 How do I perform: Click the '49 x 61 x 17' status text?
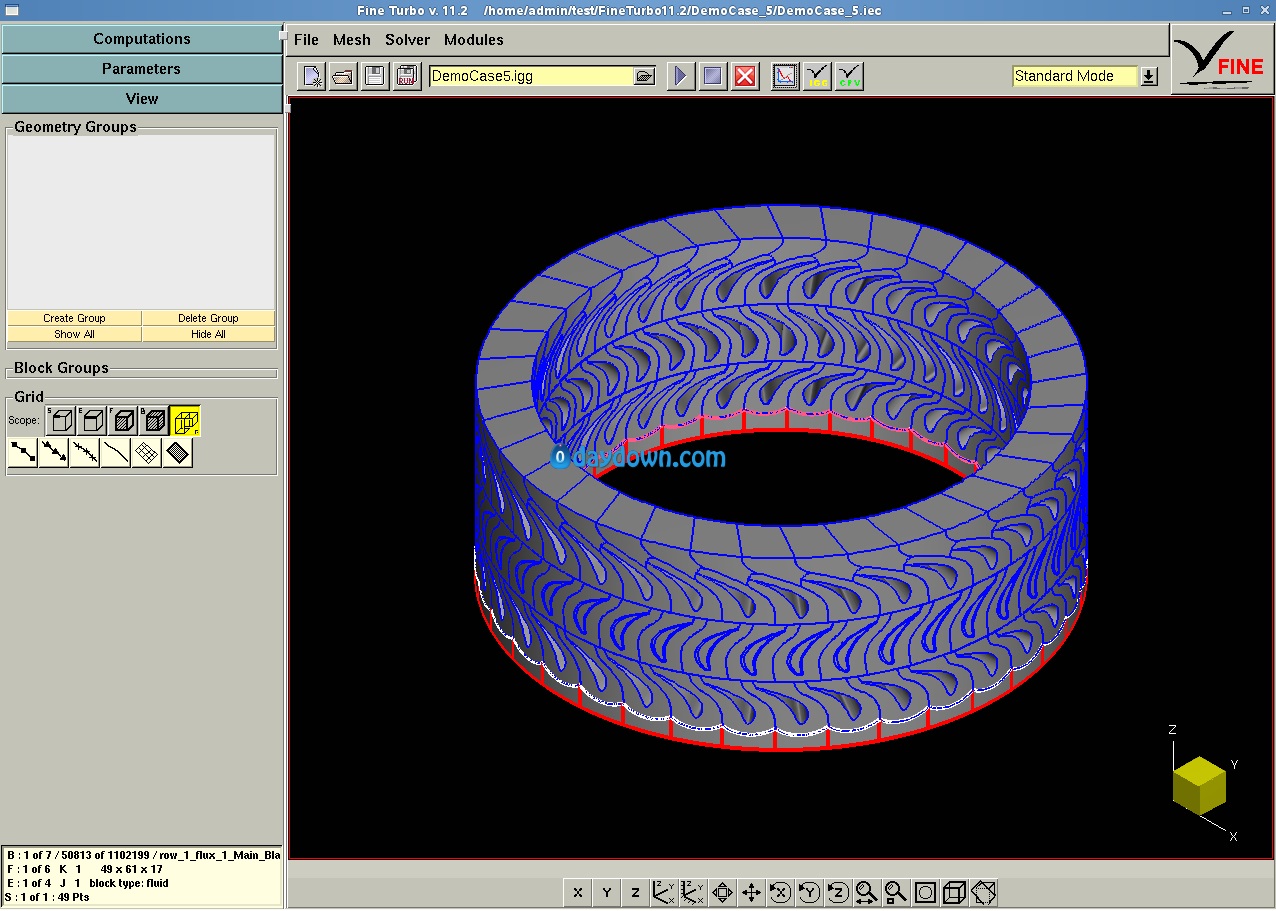tap(131, 869)
